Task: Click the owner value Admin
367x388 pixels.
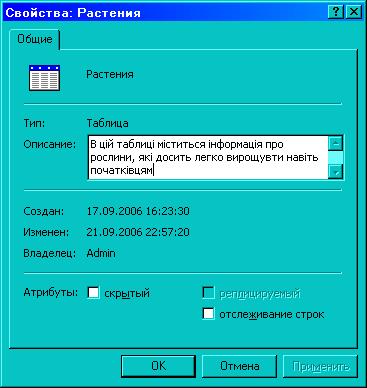Action: pyautogui.click(x=101, y=253)
